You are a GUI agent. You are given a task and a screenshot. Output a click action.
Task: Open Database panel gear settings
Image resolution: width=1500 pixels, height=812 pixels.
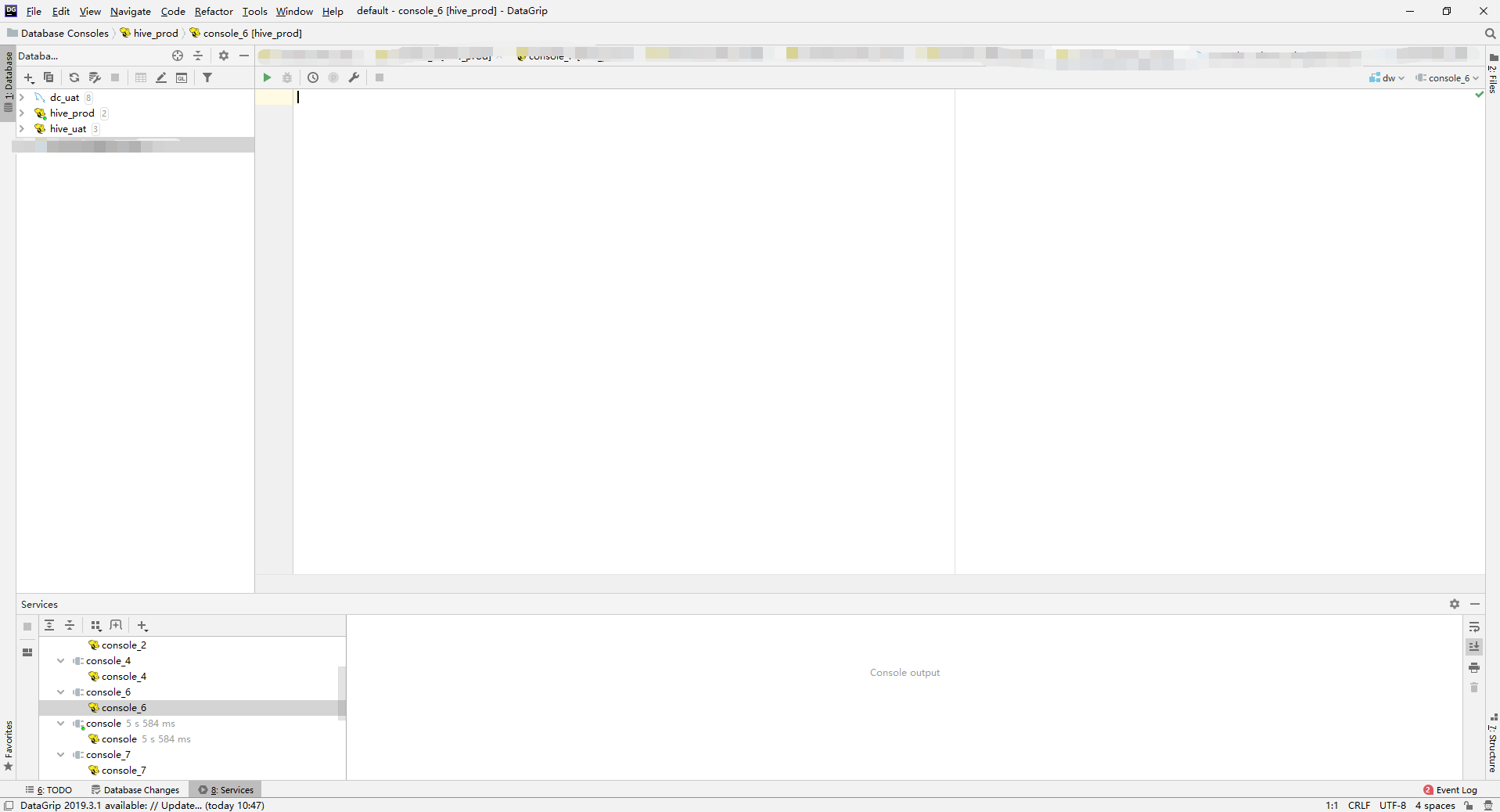click(x=224, y=56)
